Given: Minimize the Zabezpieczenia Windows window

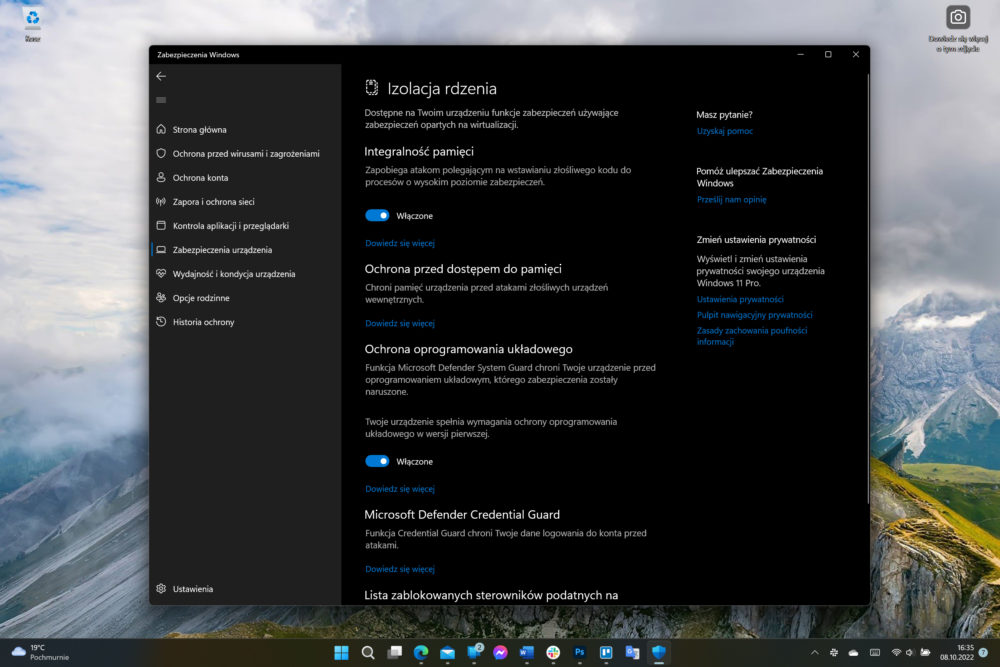Looking at the screenshot, I should [800, 55].
